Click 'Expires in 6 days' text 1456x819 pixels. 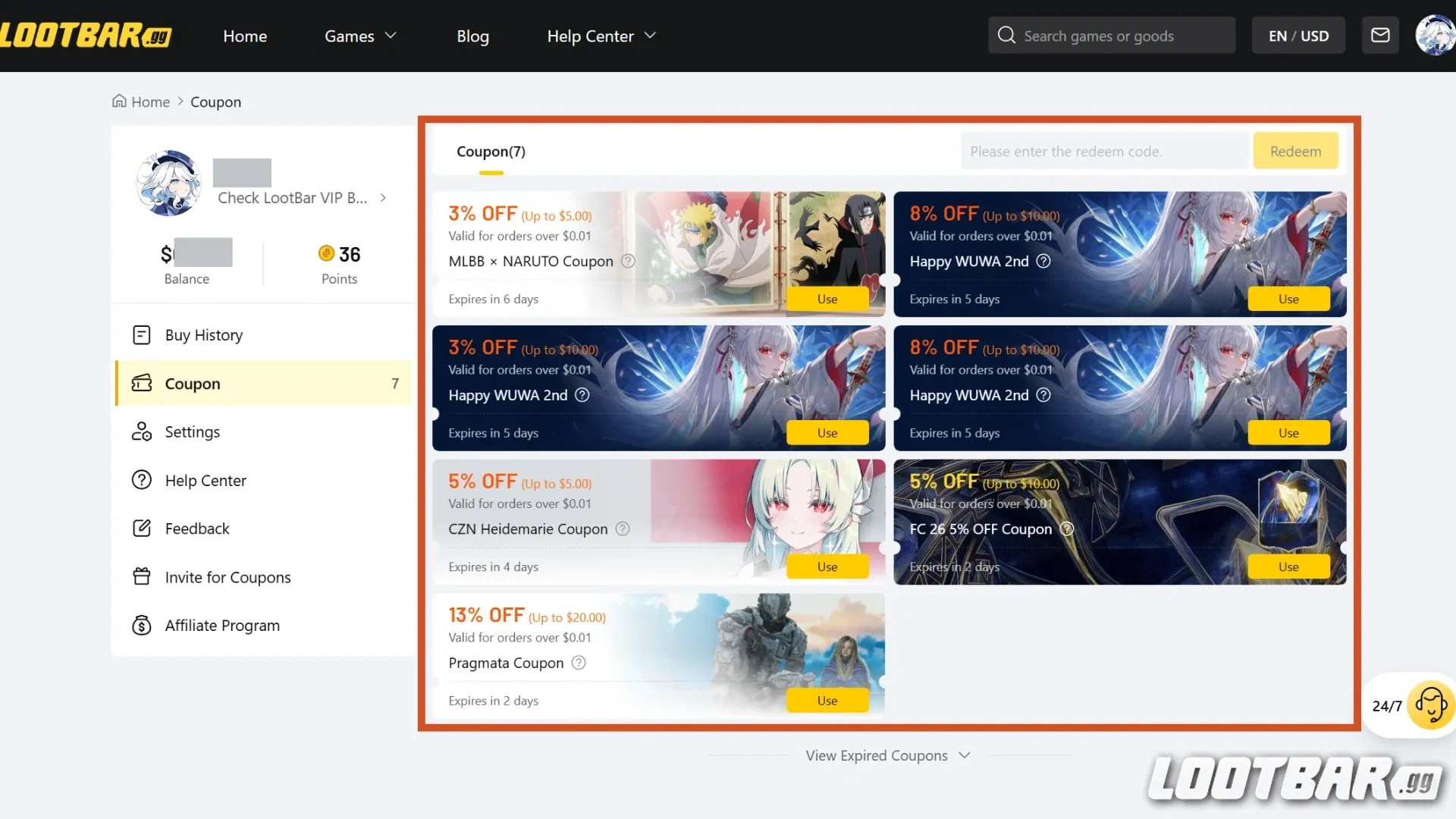coord(493,299)
